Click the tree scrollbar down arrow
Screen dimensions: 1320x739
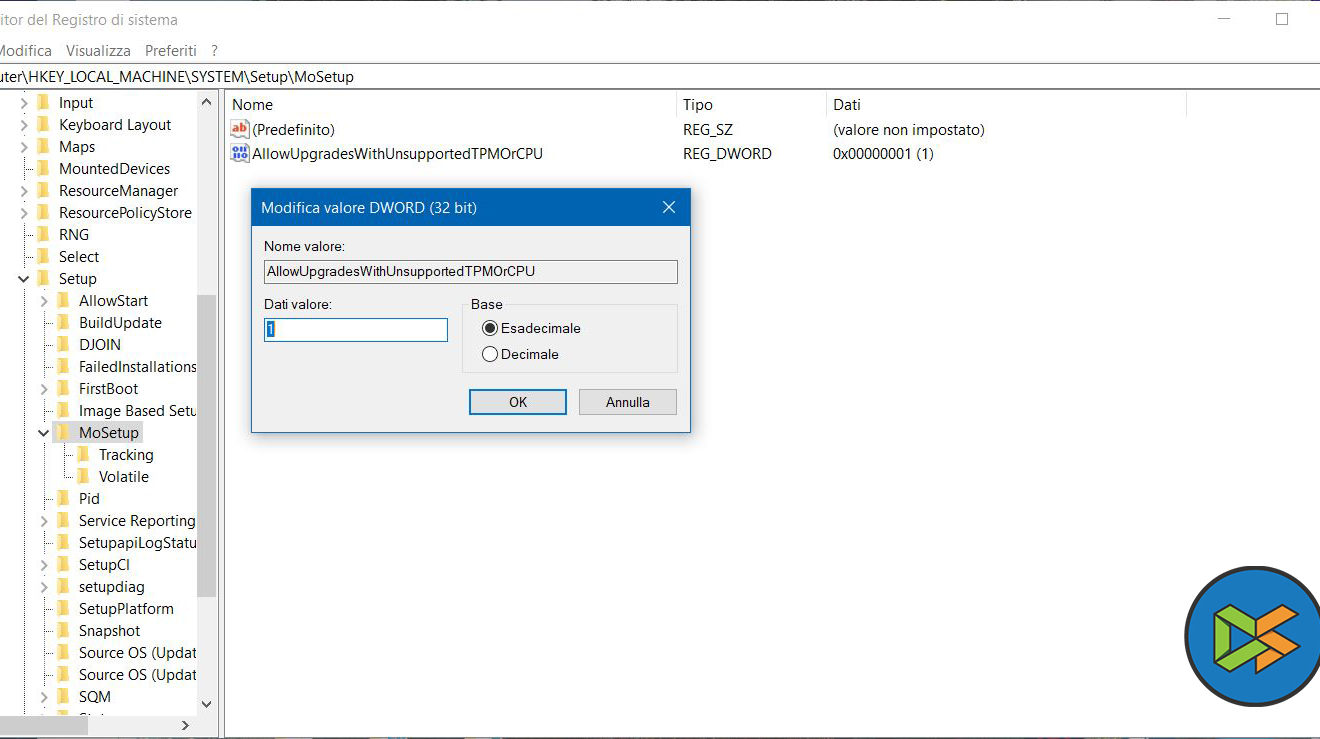pyautogui.click(x=206, y=704)
